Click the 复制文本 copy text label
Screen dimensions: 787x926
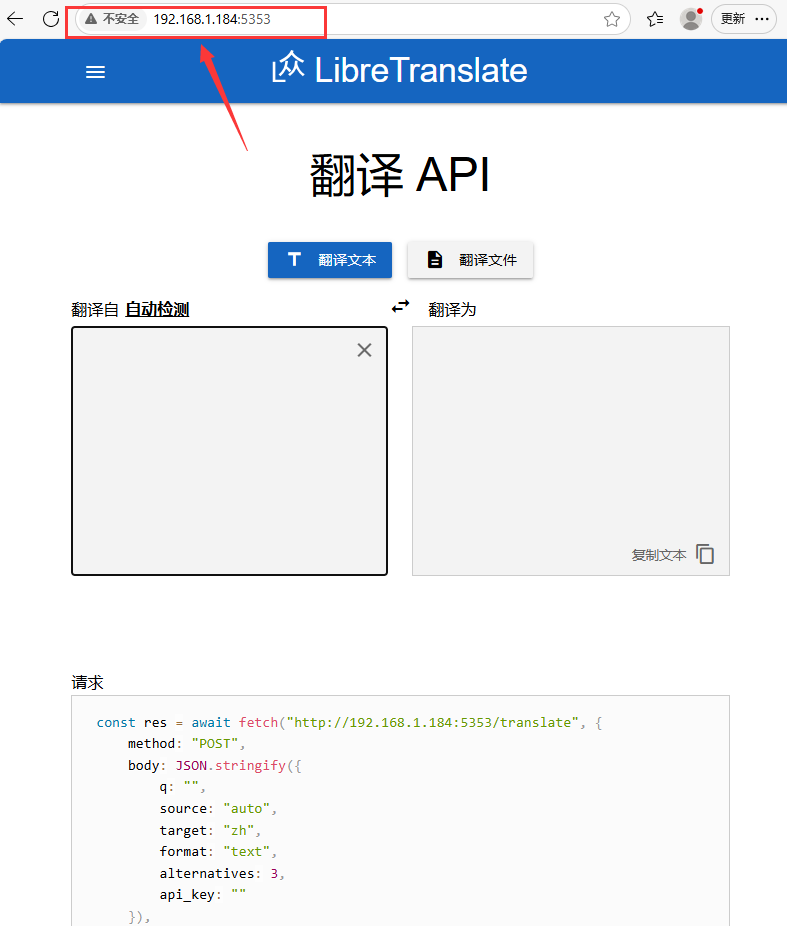point(659,555)
